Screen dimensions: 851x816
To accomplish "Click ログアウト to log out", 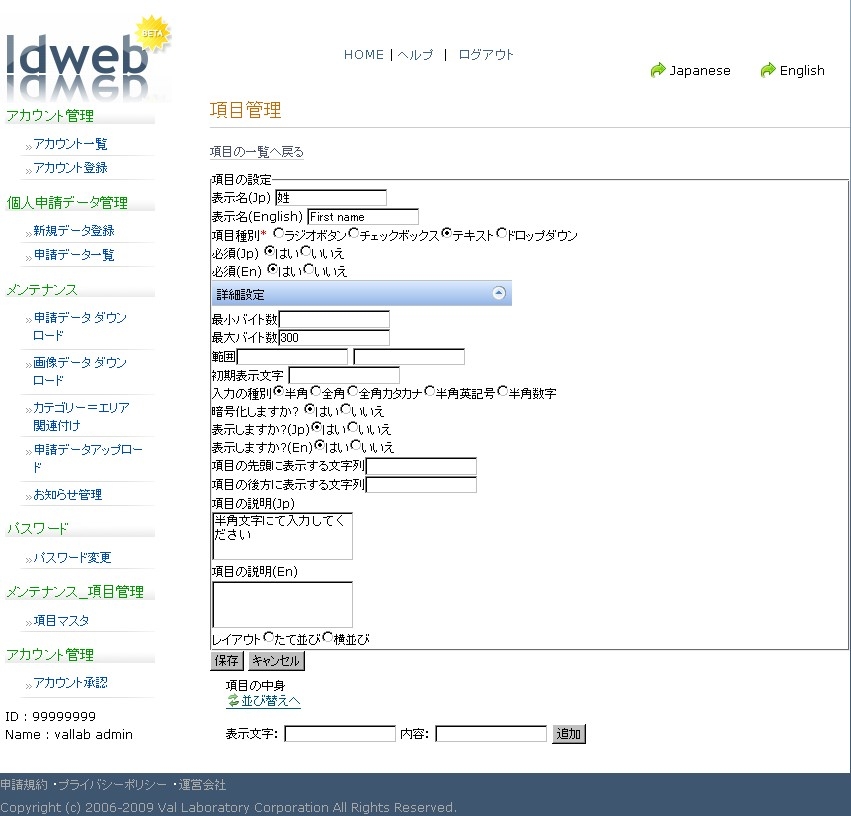I will (486, 55).
